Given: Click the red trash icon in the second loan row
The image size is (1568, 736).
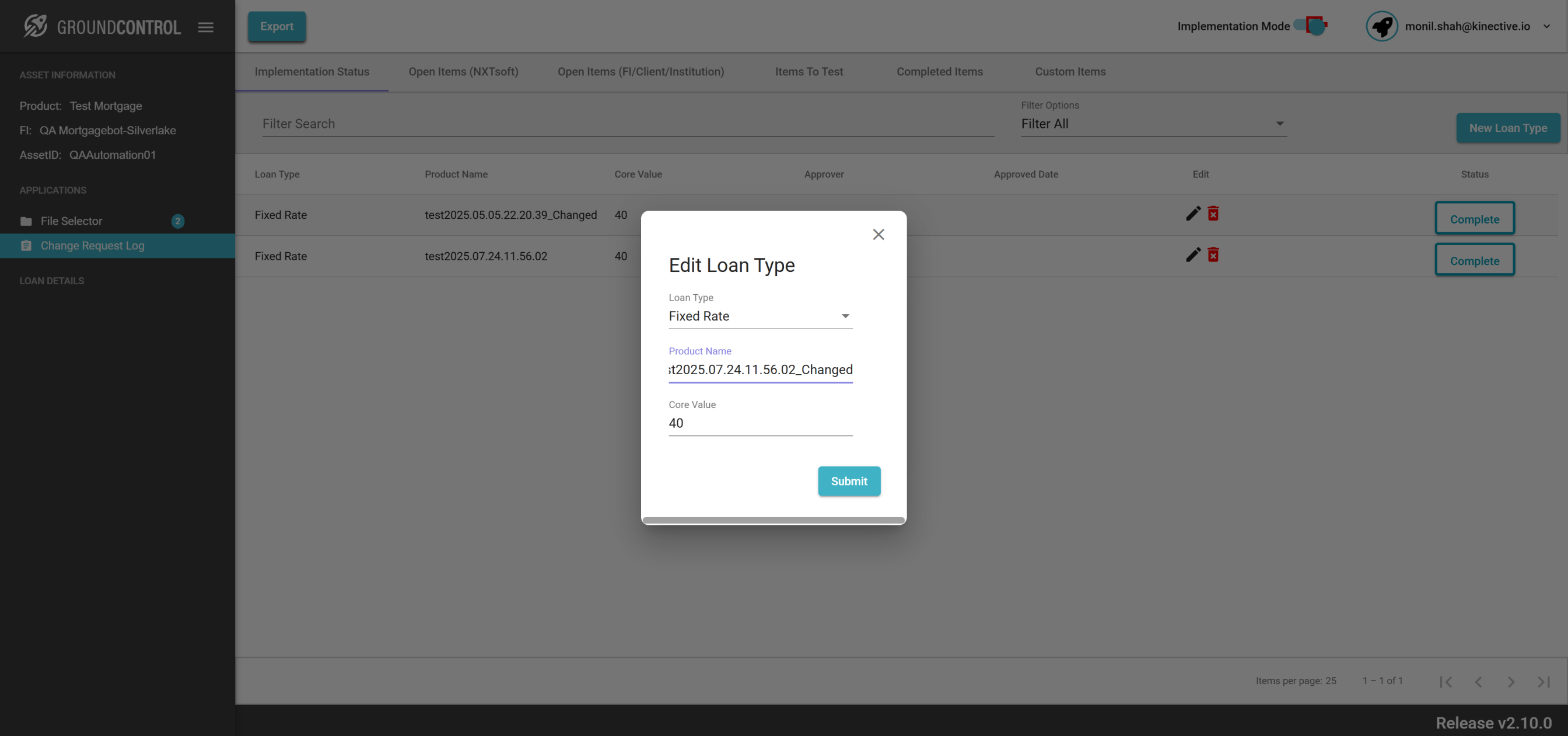Looking at the screenshot, I should click(x=1213, y=254).
